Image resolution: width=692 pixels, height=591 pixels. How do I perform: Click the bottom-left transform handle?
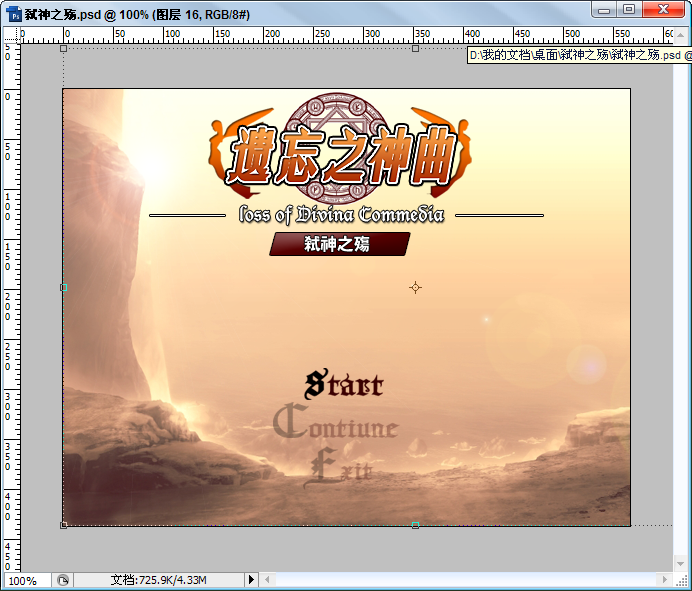coord(64,525)
